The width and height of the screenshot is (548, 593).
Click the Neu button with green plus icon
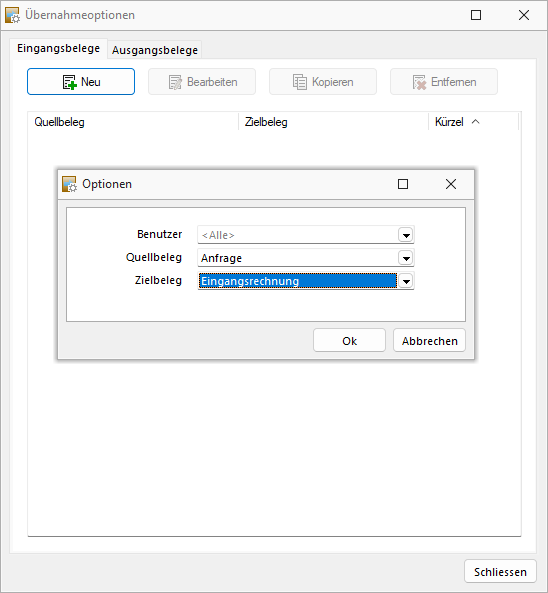click(x=81, y=82)
